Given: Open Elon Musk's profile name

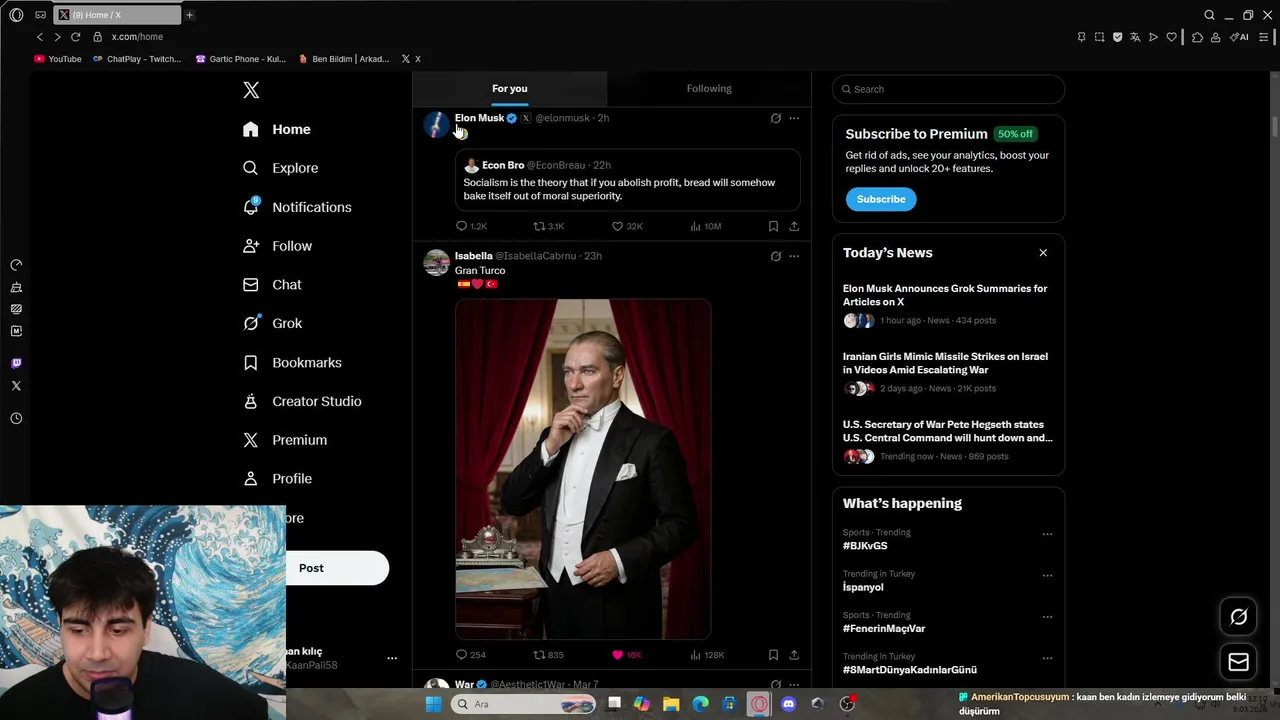Looking at the screenshot, I should point(479,118).
